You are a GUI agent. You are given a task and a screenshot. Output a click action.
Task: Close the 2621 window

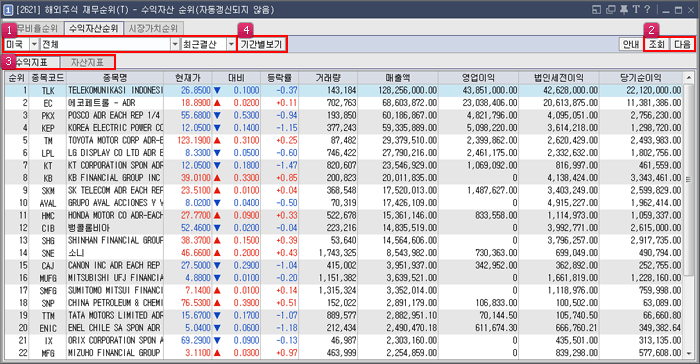[691, 10]
